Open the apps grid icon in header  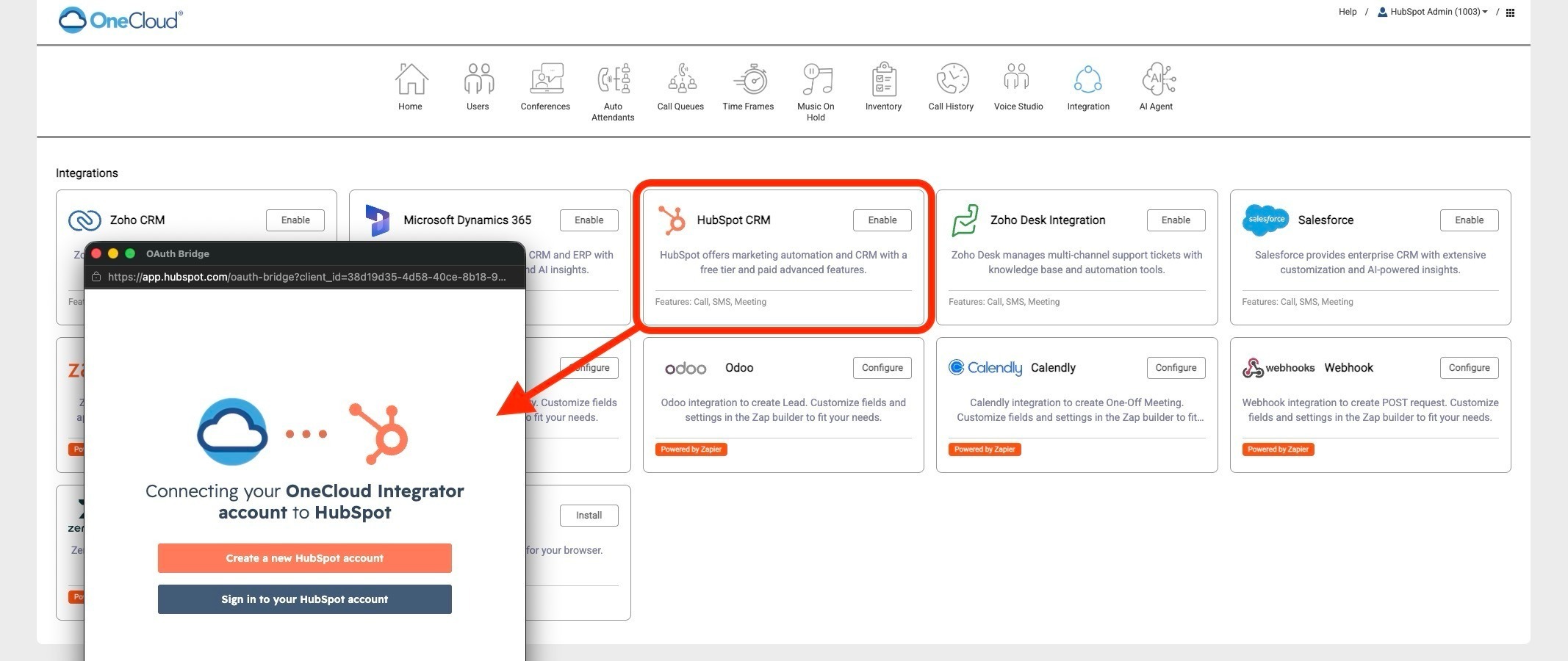click(x=1510, y=12)
